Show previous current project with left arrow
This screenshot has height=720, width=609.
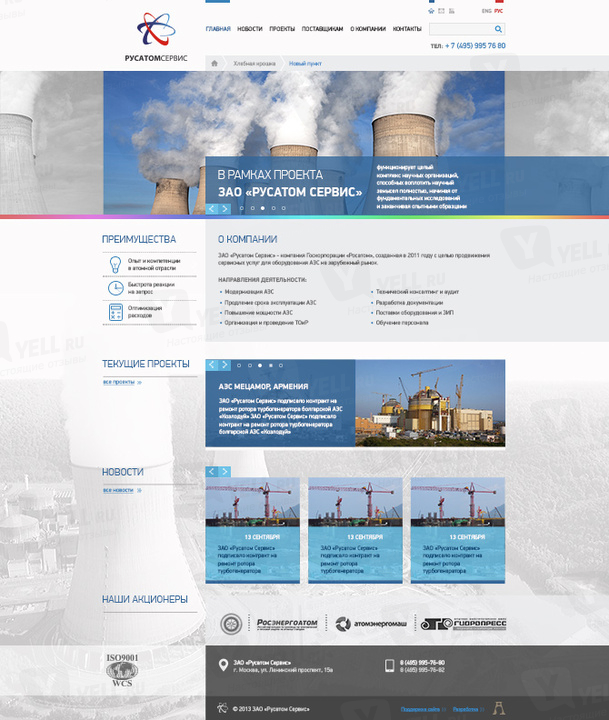pyautogui.click(x=211, y=365)
